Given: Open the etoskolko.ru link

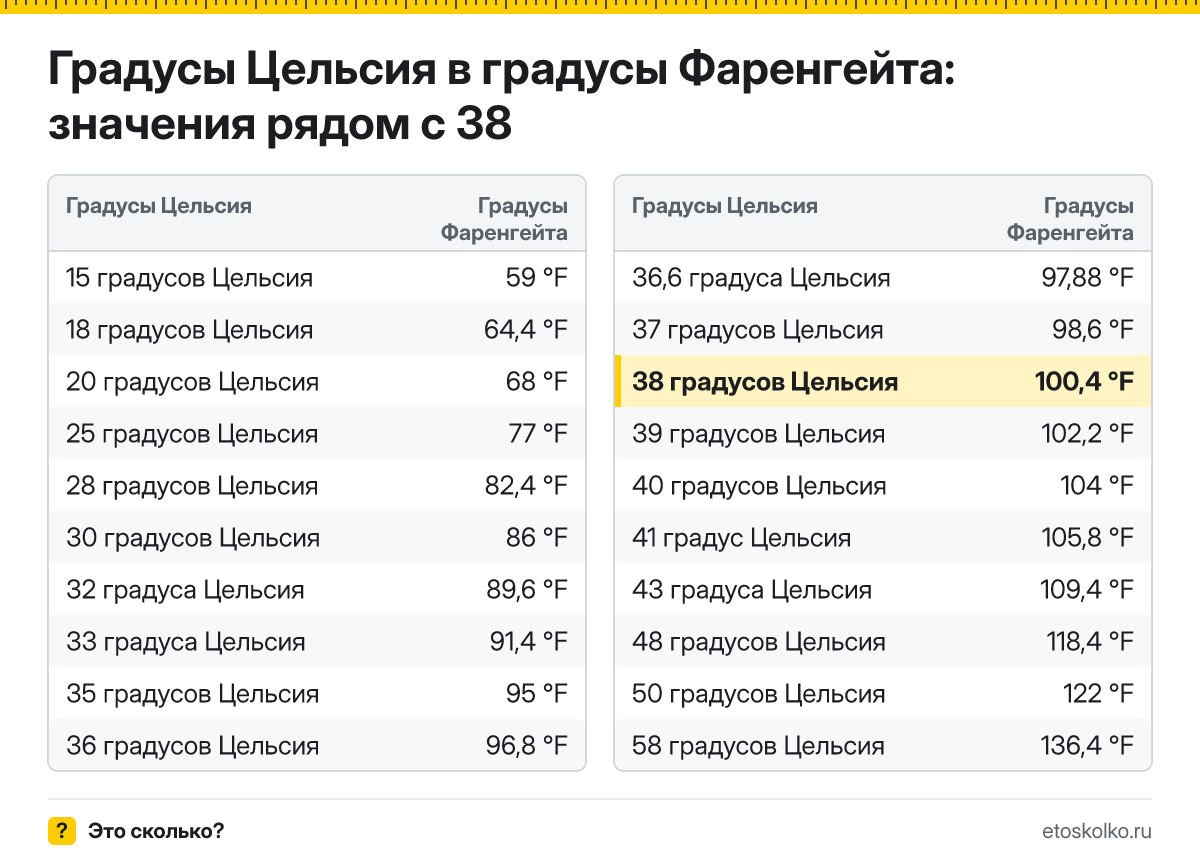Looking at the screenshot, I should [1097, 831].
